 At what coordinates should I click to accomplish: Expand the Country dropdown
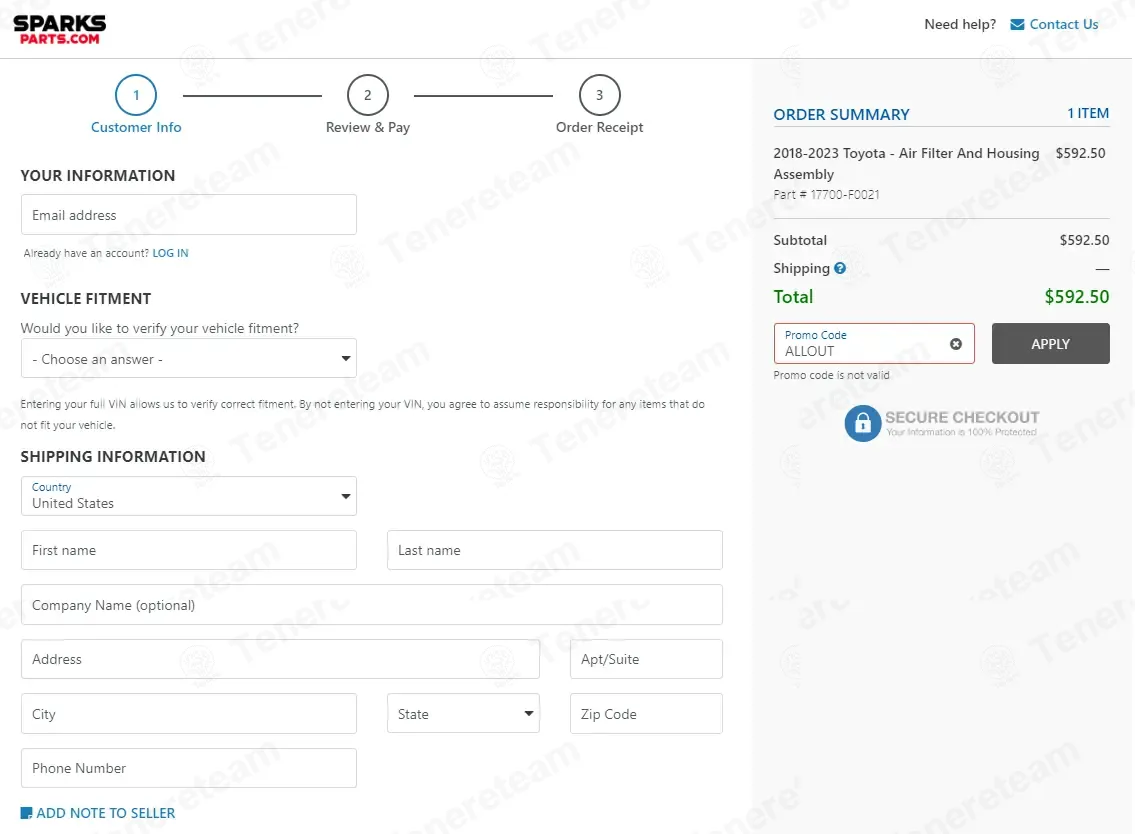pyautogui.click(x=189, y=496)
